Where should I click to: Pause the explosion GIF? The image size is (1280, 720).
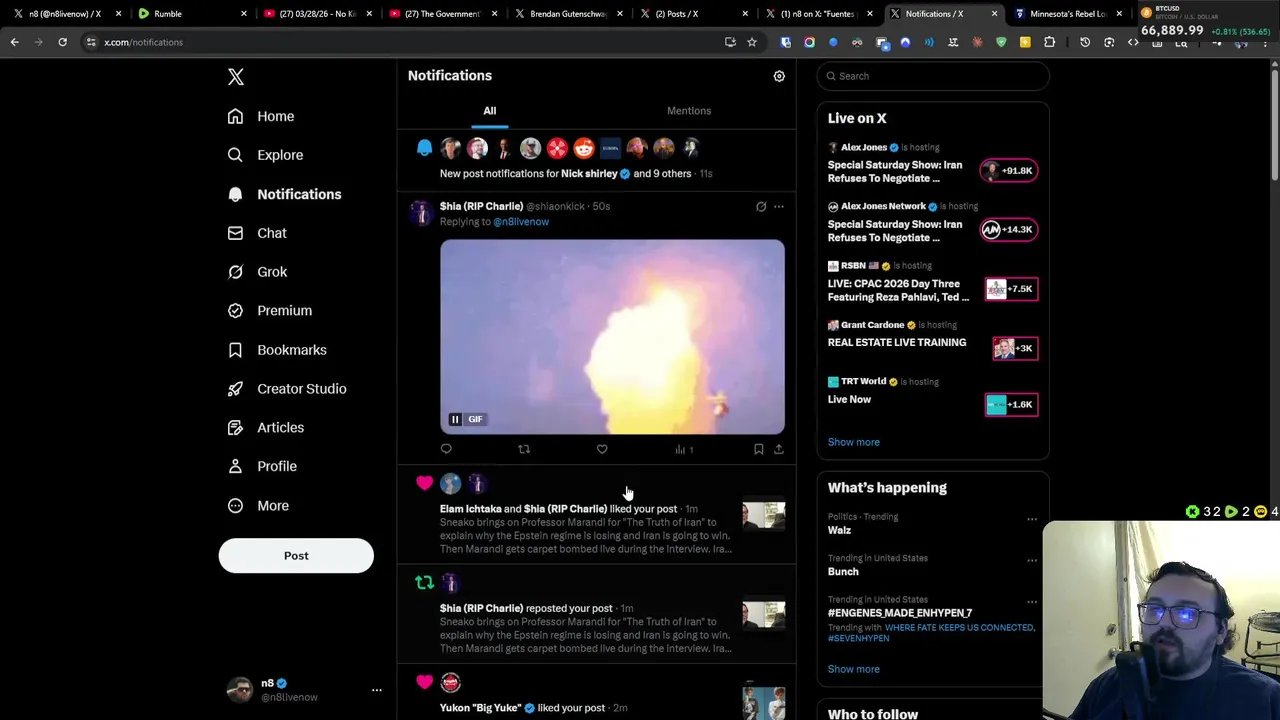tap(455, 420)
